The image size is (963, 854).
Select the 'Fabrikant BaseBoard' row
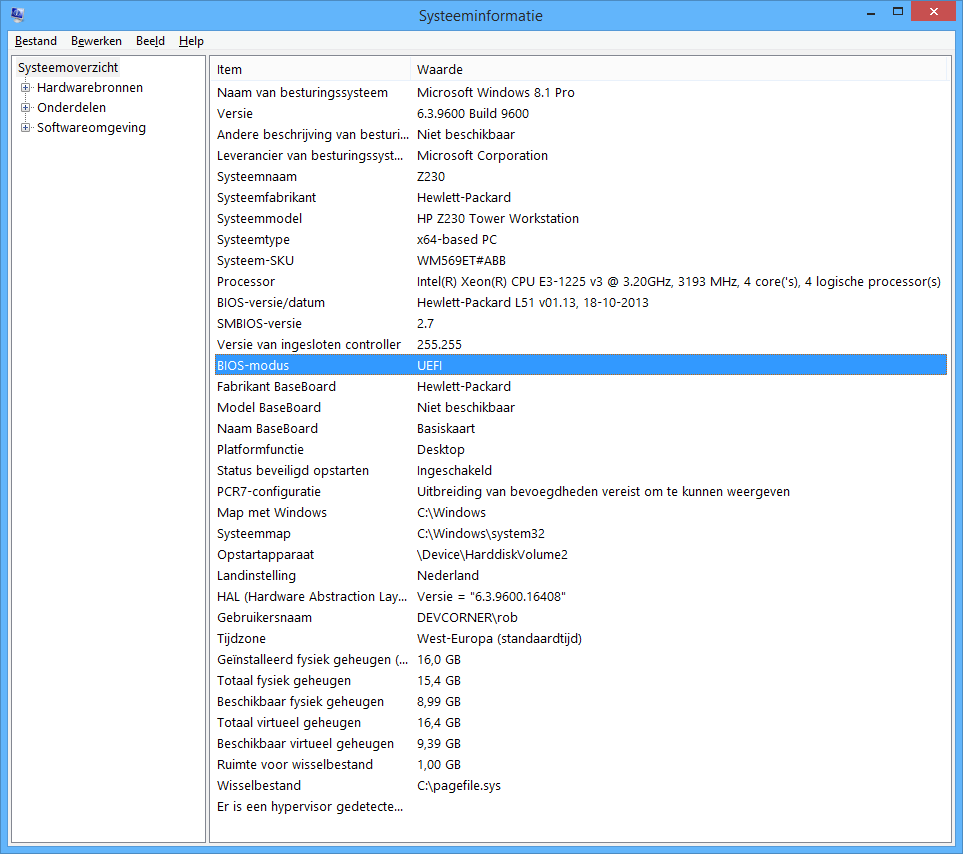580,387
